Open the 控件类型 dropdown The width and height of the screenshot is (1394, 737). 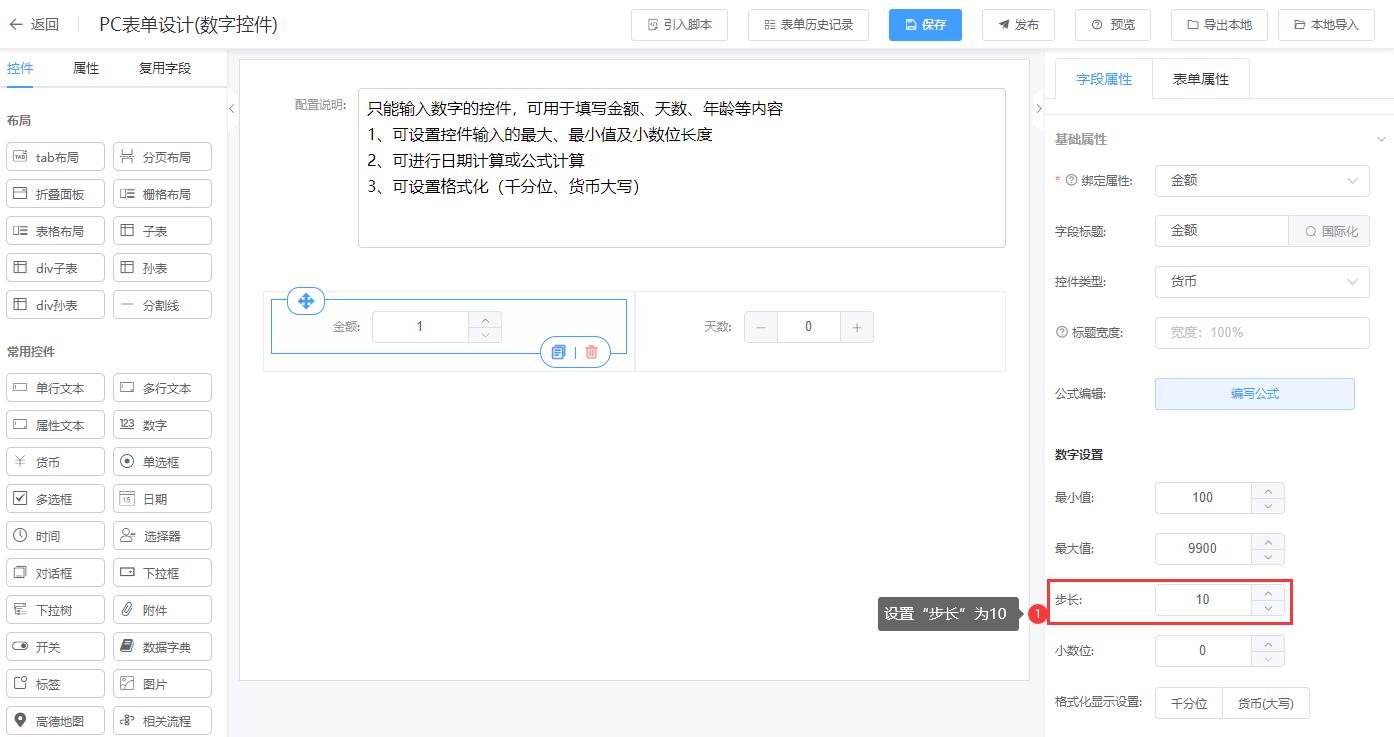(x=1262, y=282)
